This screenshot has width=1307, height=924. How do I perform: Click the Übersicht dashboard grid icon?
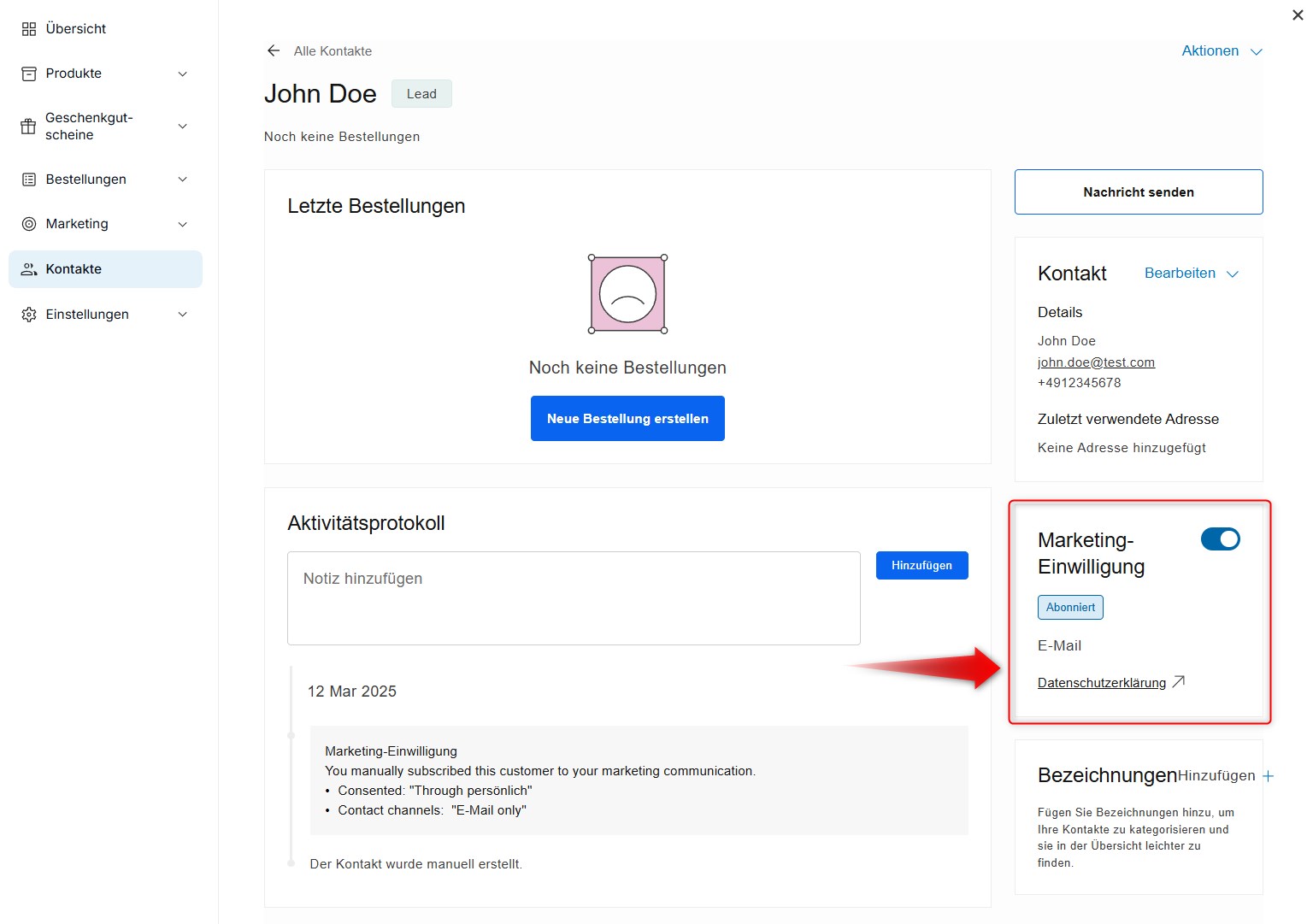click(x=29, y=29)
